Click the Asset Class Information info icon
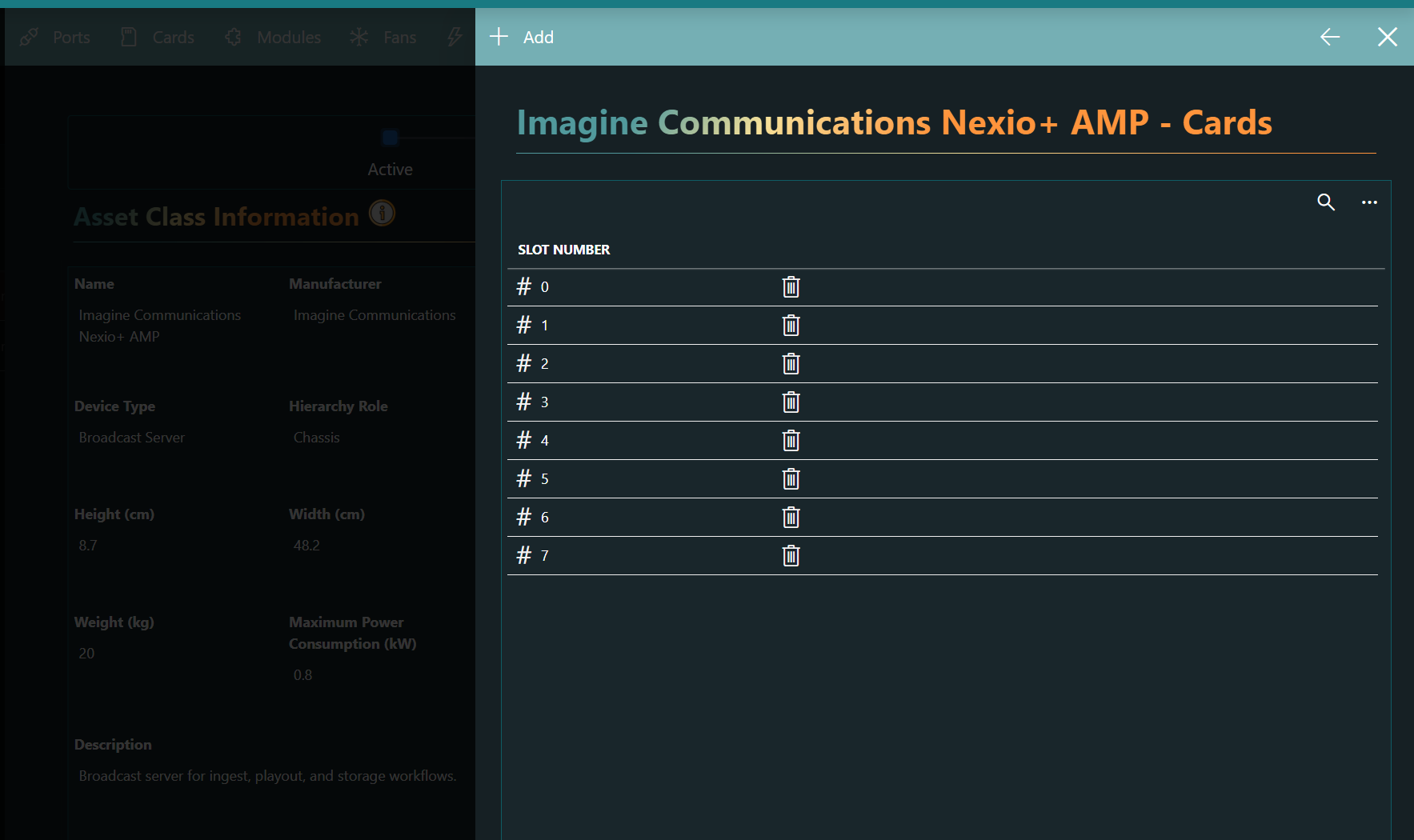The width and height of the screenshot is (1414, 840). point(382,214)
